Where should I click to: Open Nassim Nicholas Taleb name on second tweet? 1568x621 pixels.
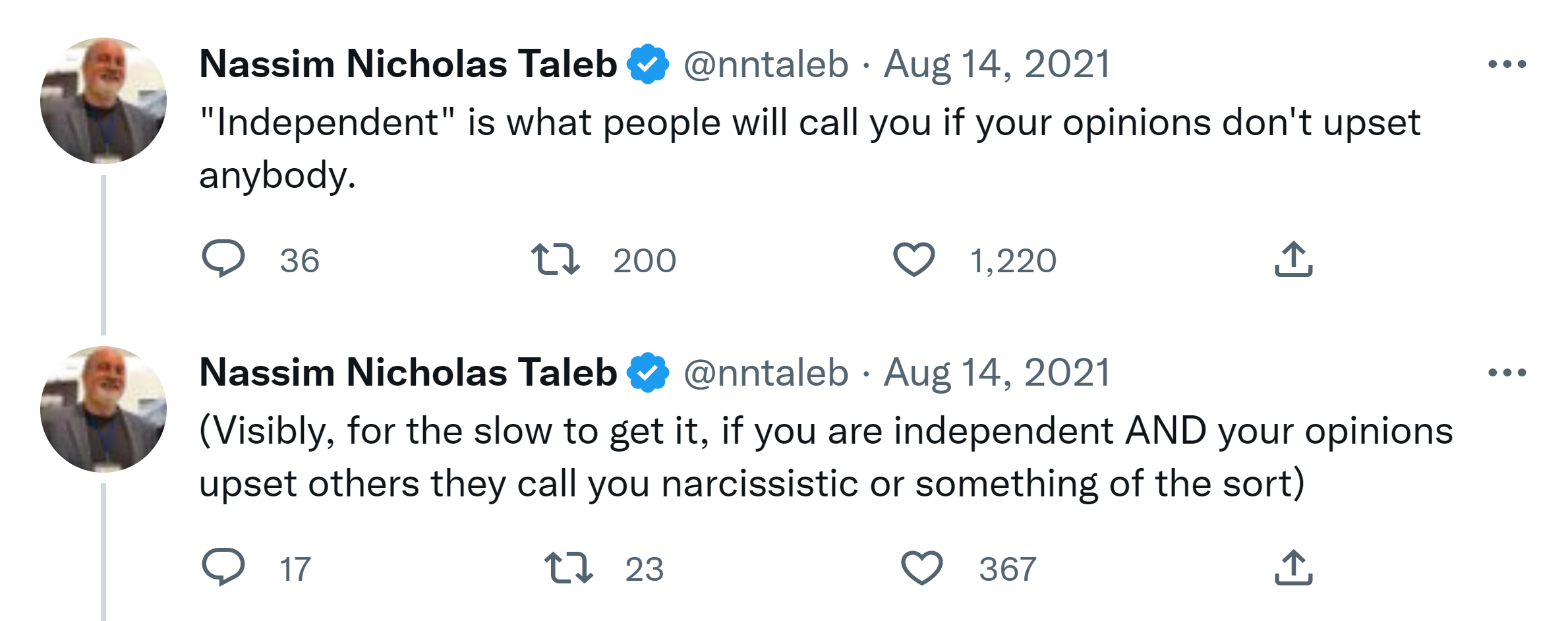(408, 373)
